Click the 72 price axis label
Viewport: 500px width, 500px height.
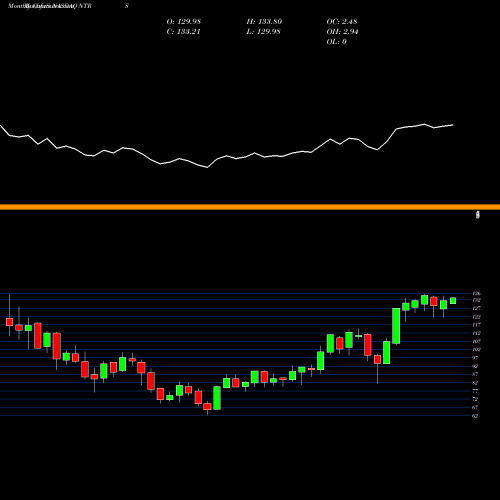(475, 399)
